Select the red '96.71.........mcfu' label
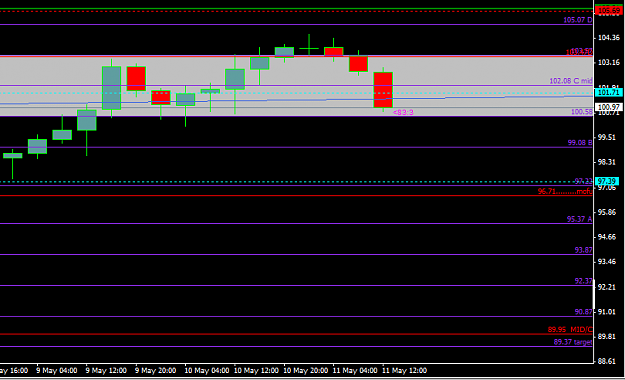 [x=565, y=191]
